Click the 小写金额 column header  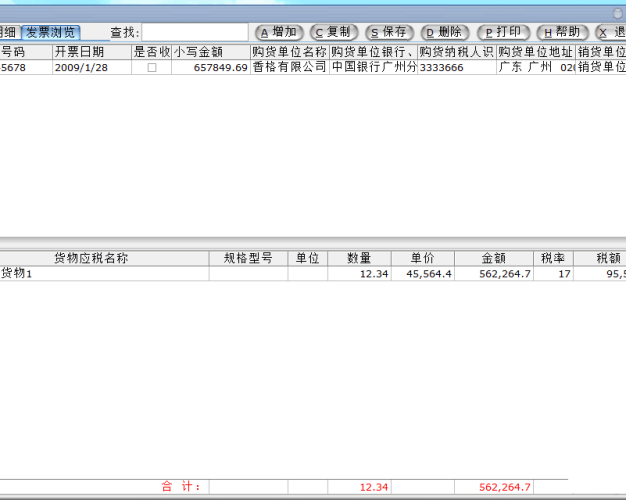[x=211, y=51]
